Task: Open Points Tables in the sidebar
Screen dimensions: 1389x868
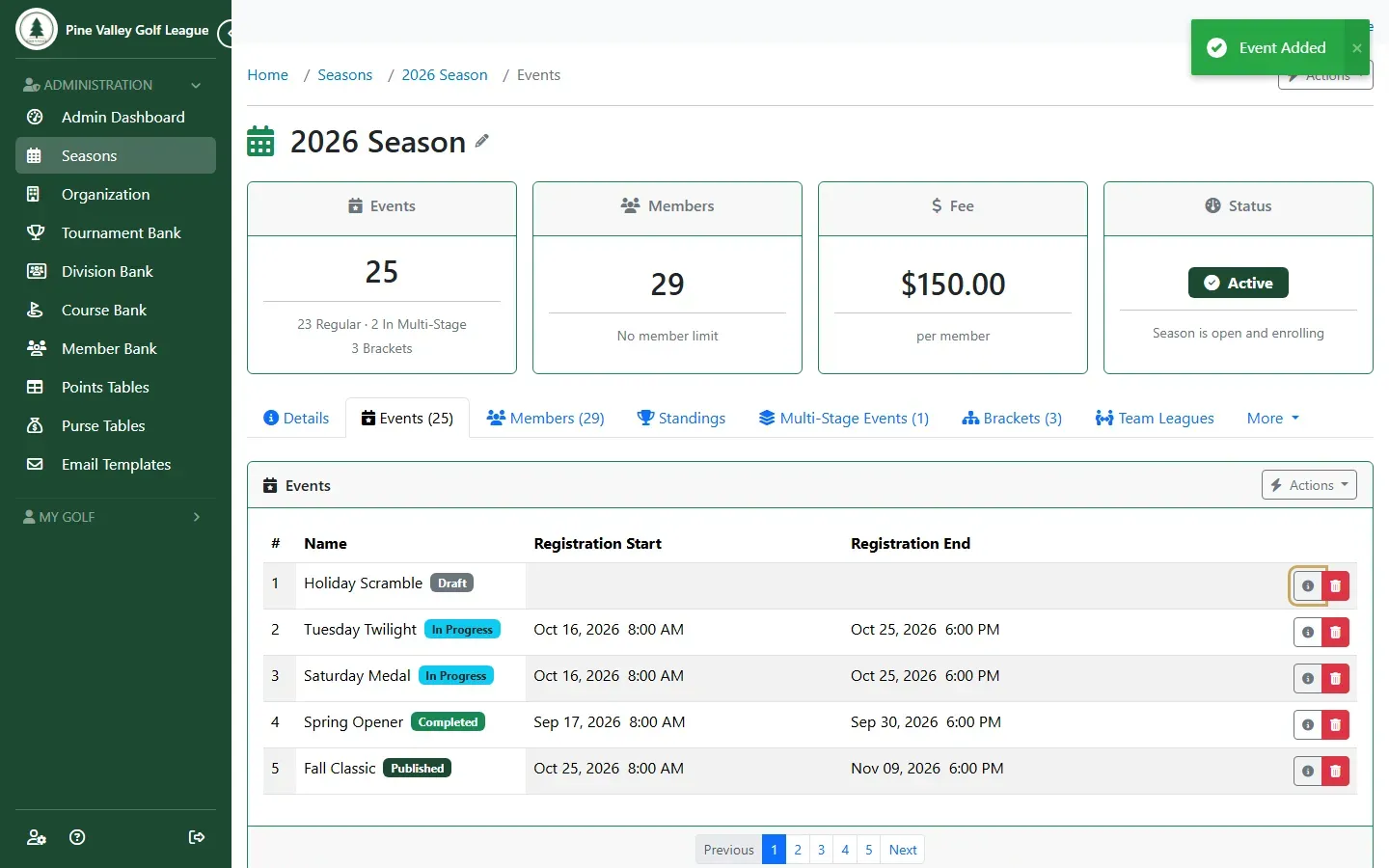Action: tap(116, 387)
